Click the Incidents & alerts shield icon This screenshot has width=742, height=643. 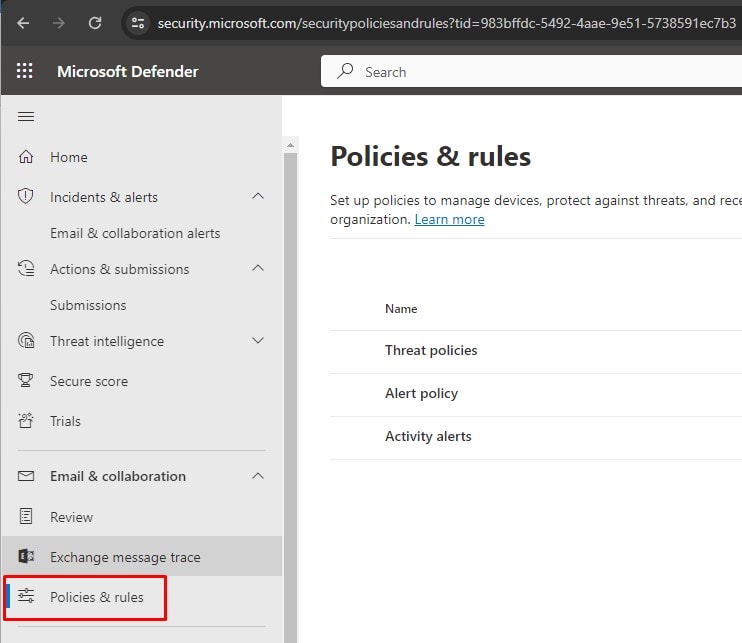[26, 196]
